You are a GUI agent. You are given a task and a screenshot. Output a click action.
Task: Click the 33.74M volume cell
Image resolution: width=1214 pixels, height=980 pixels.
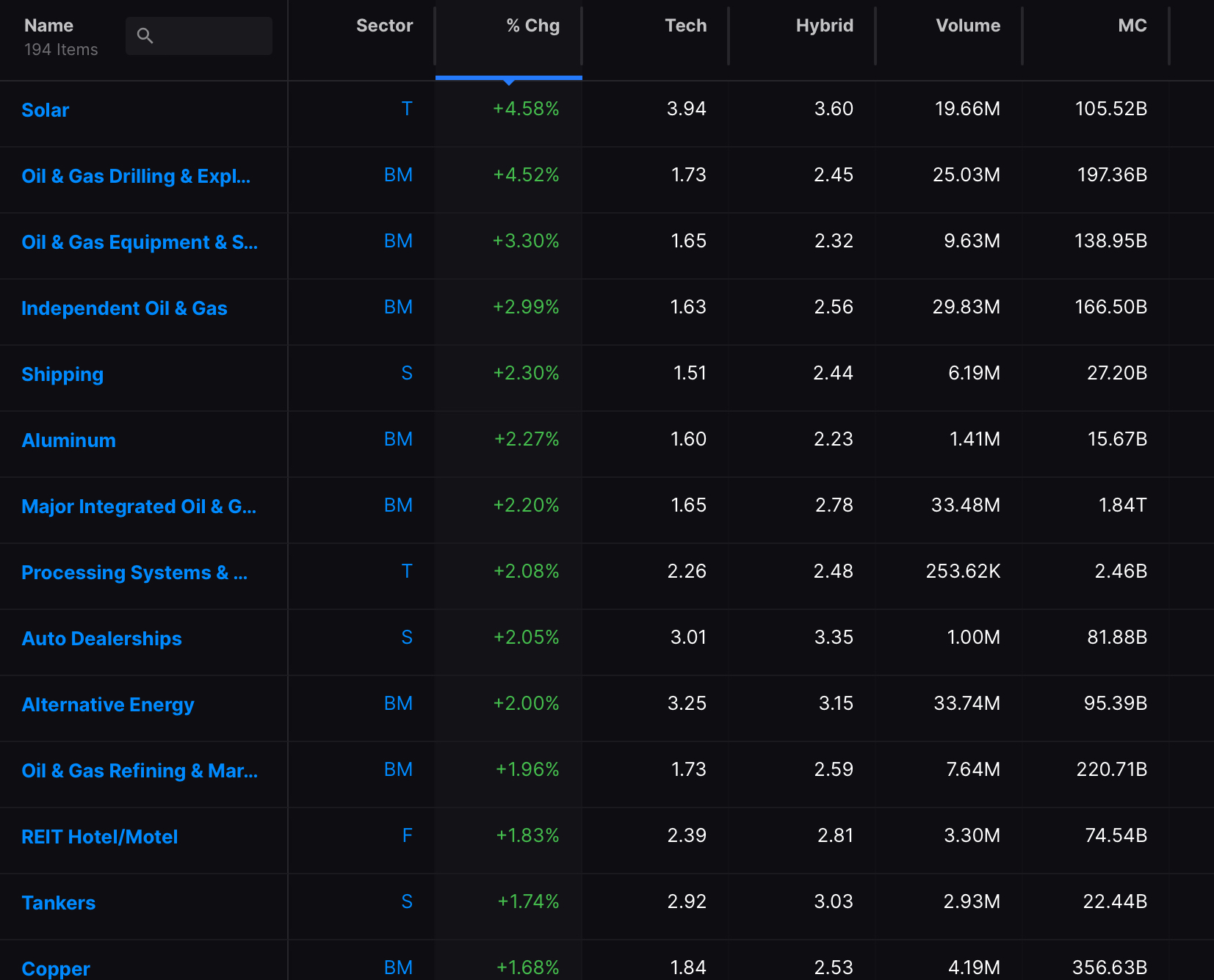tap(966, 703)
